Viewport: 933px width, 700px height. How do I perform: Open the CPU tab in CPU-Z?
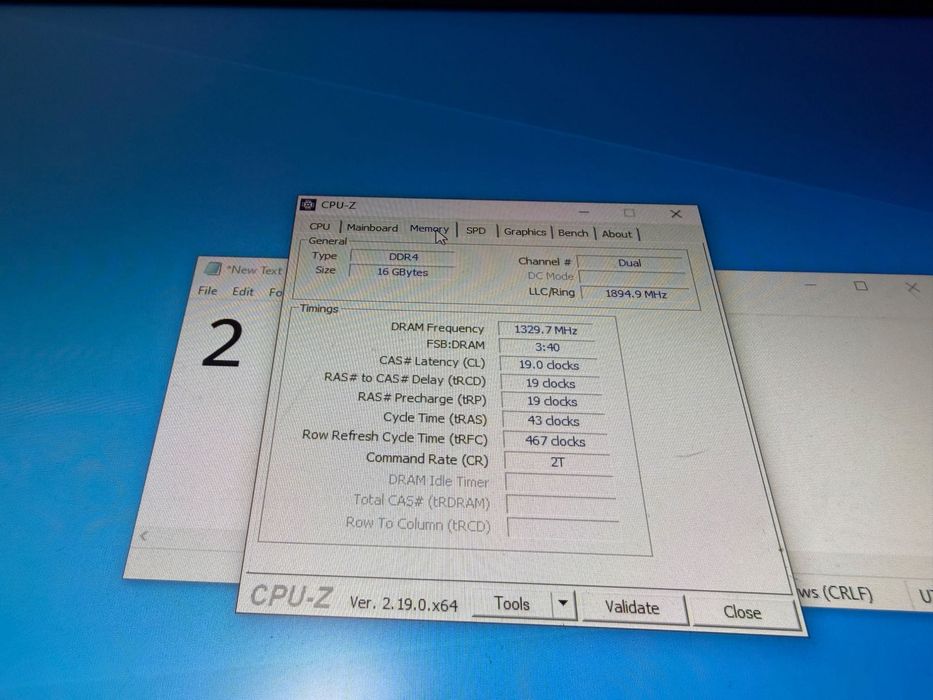(x=320, y=226)
